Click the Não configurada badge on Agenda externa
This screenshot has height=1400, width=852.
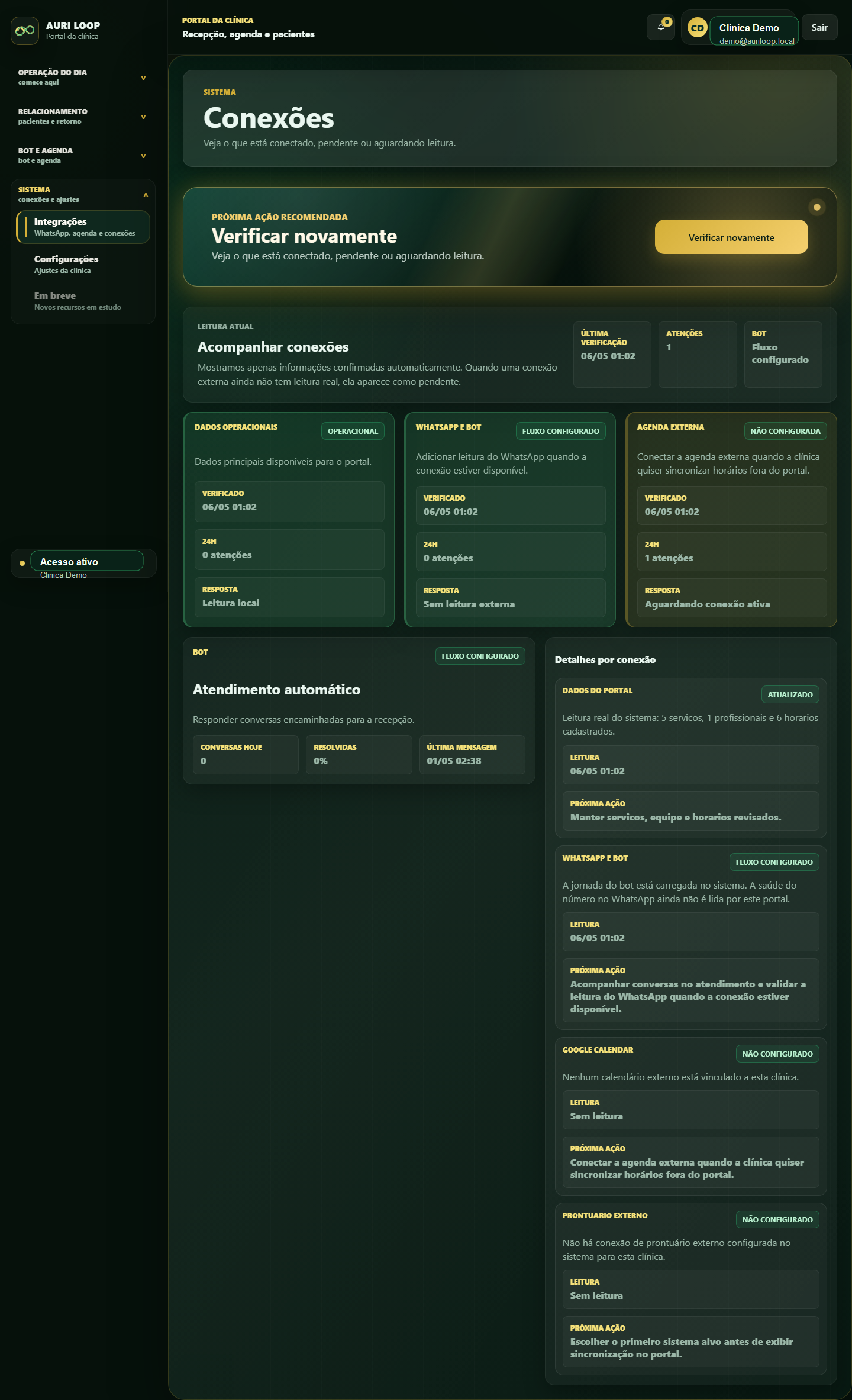[785, 431]
